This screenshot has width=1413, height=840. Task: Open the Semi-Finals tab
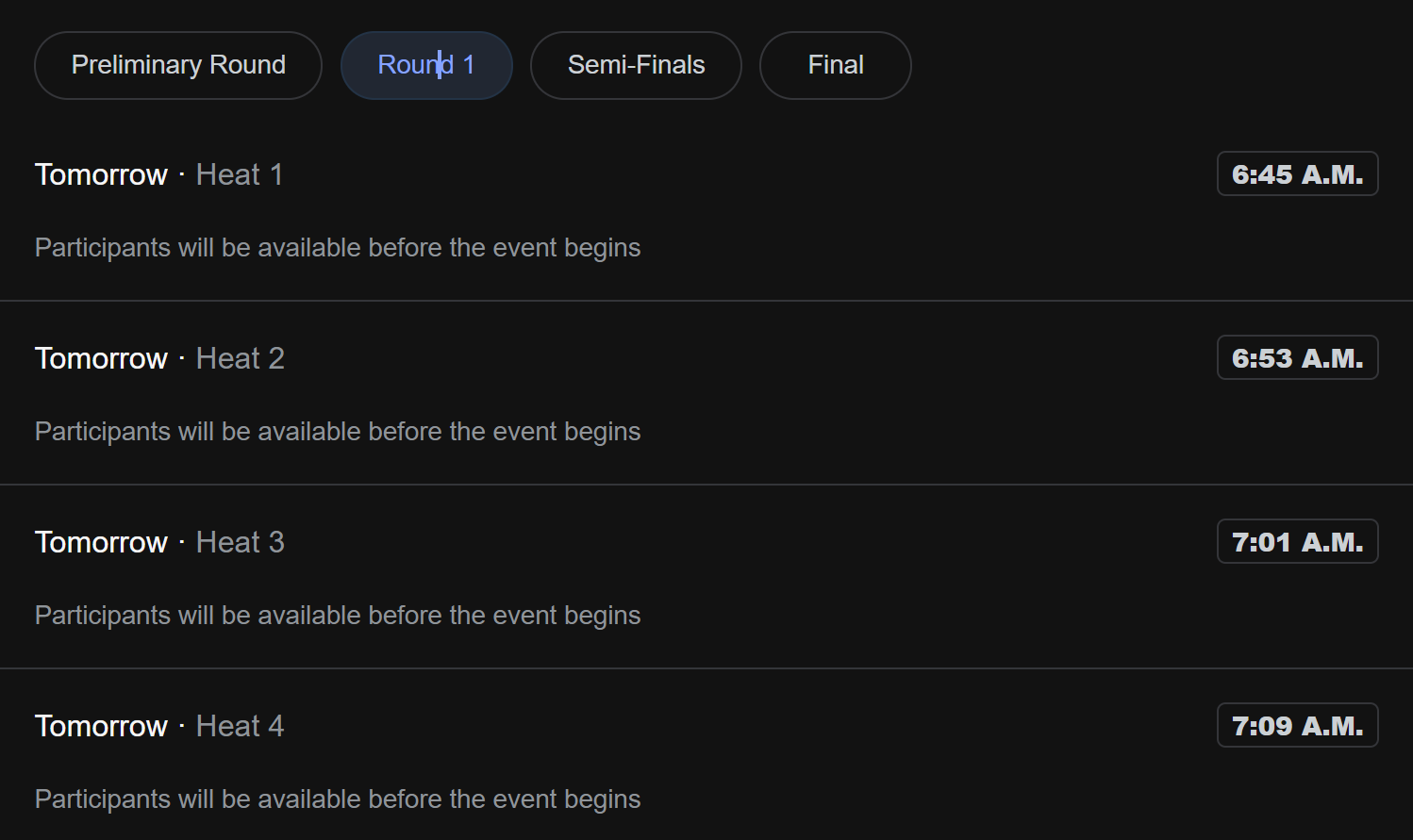(636, 65)
